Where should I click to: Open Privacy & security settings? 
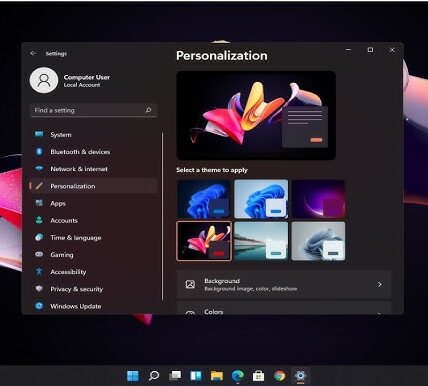[93, 289]
